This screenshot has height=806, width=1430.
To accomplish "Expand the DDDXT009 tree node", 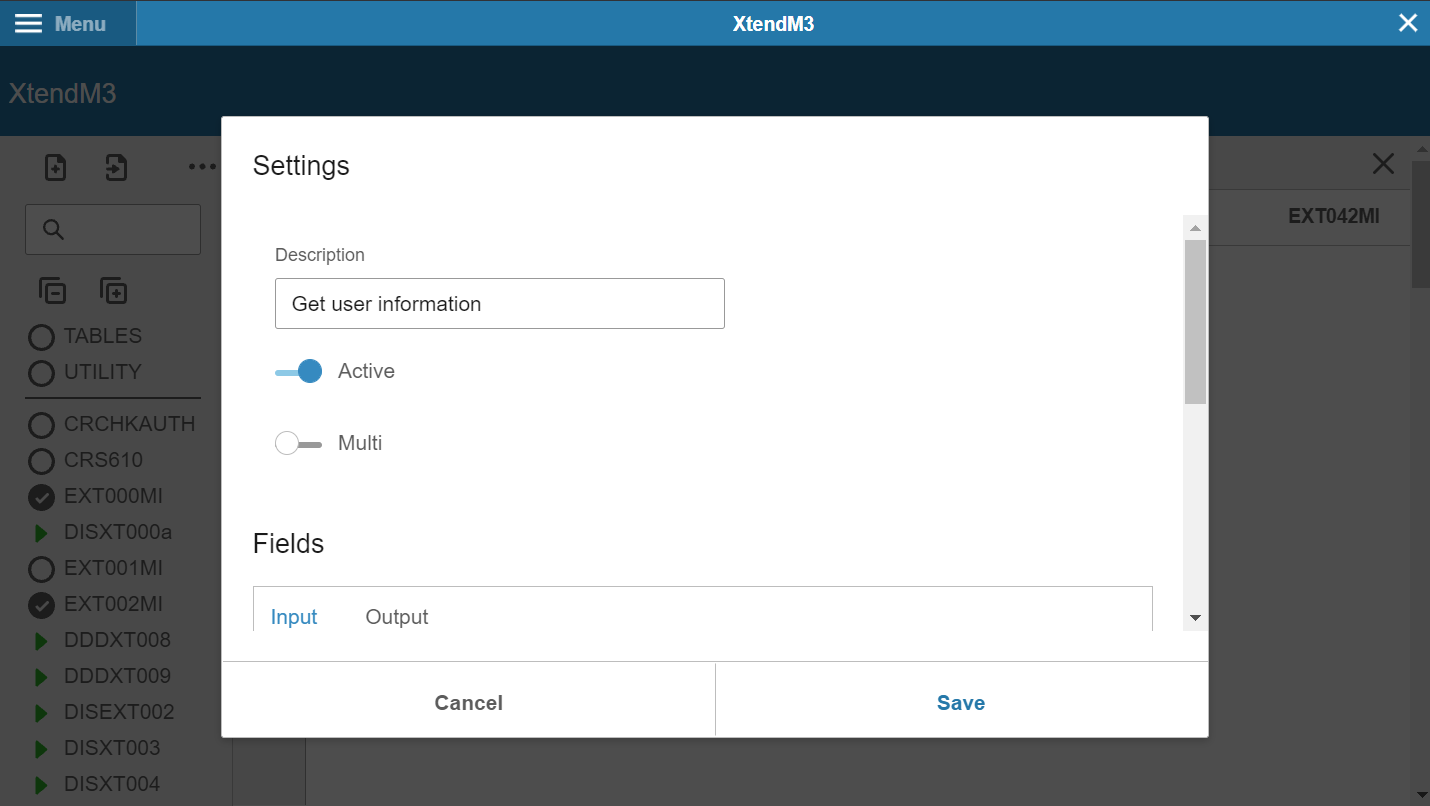I will (x=41, y=677).
